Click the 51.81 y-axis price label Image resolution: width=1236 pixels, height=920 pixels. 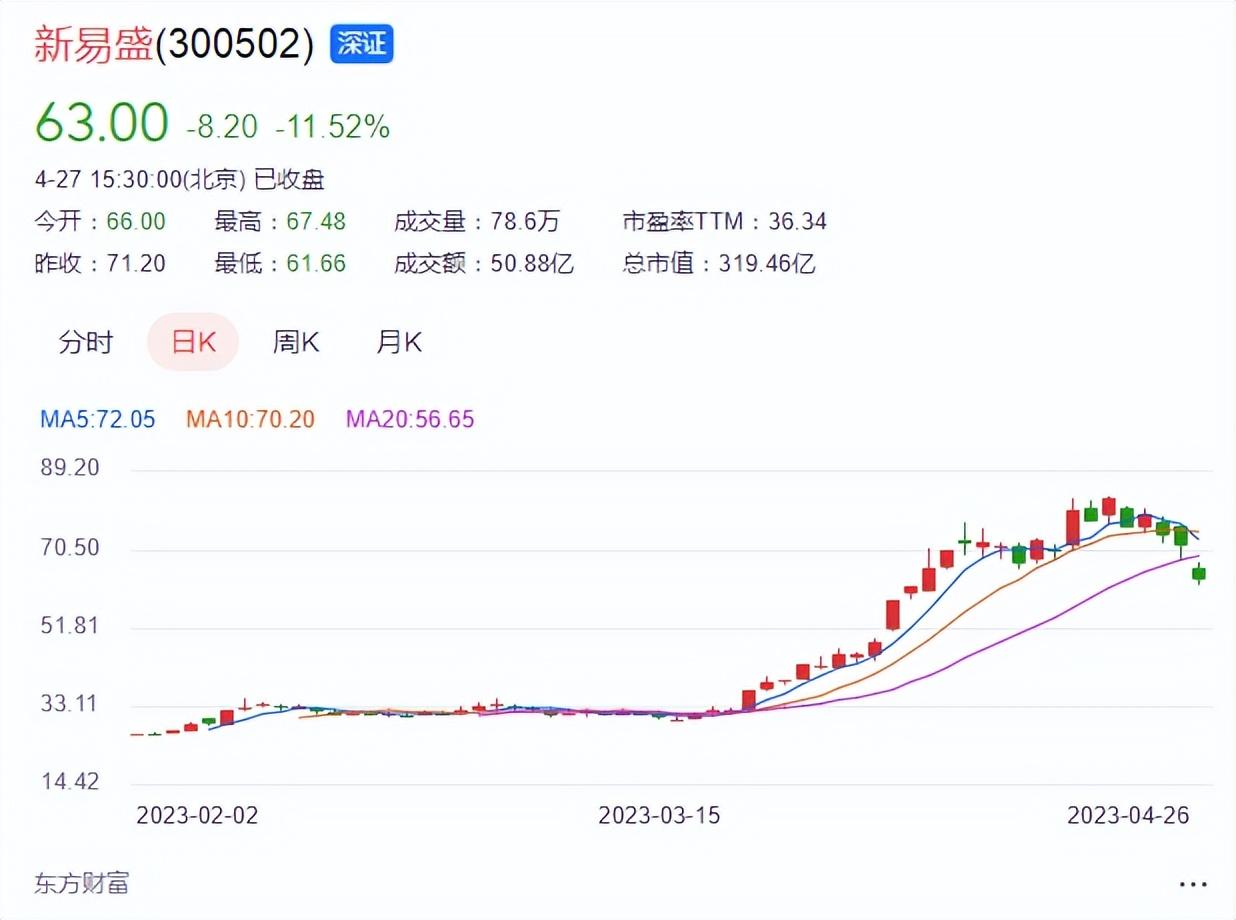tap(70, 625)
